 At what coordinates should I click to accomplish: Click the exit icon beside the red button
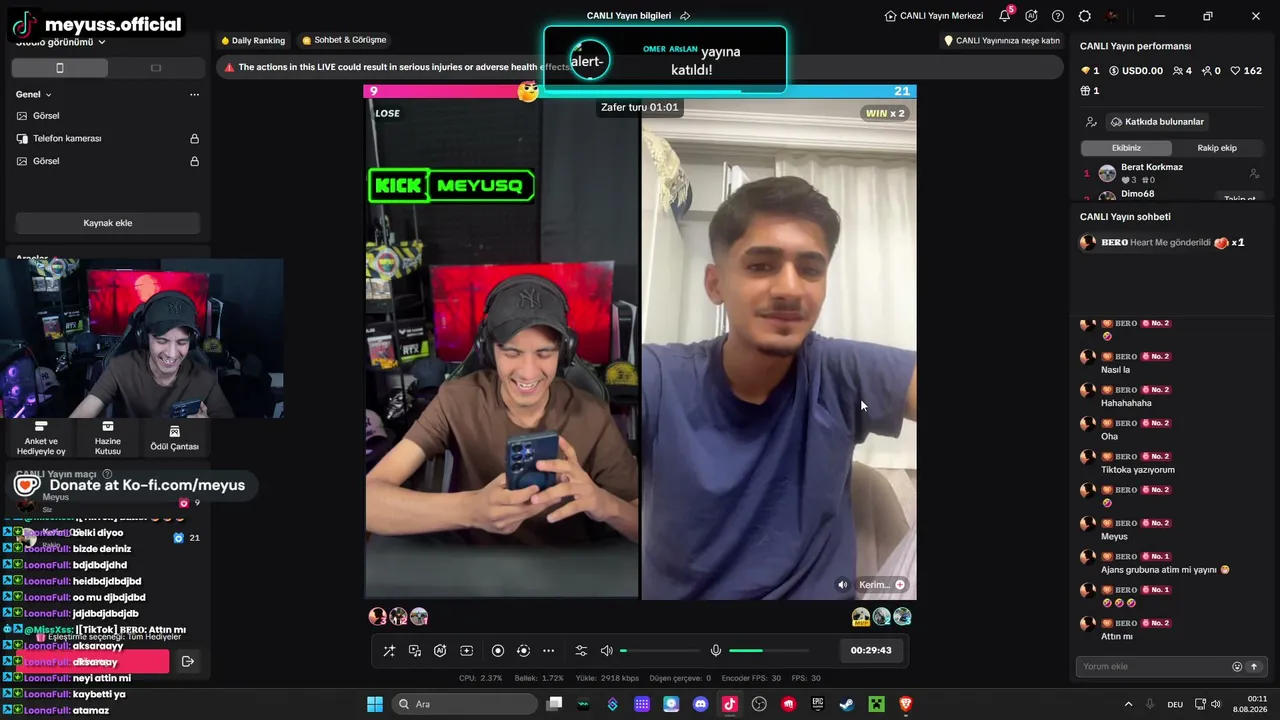(x=188, y=661)
